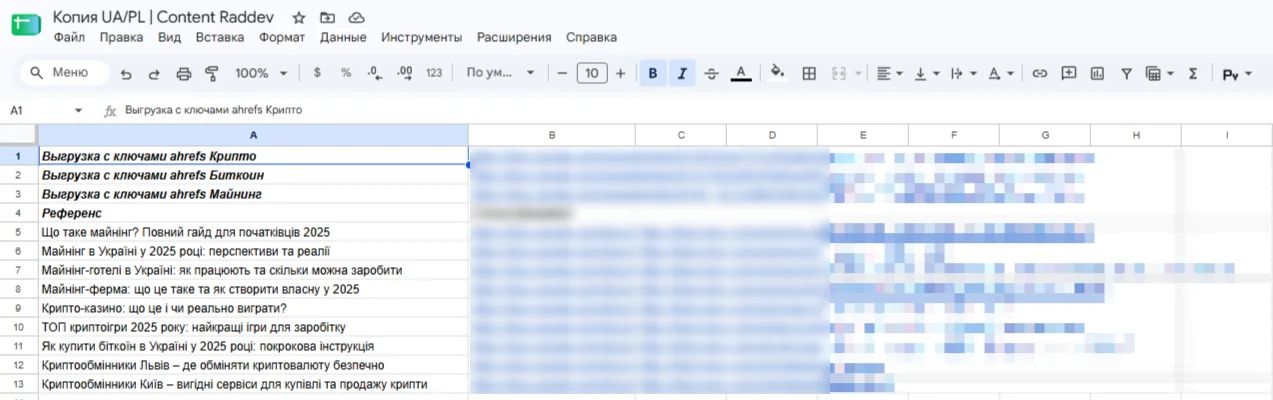Redo the last action

[154, 73]
